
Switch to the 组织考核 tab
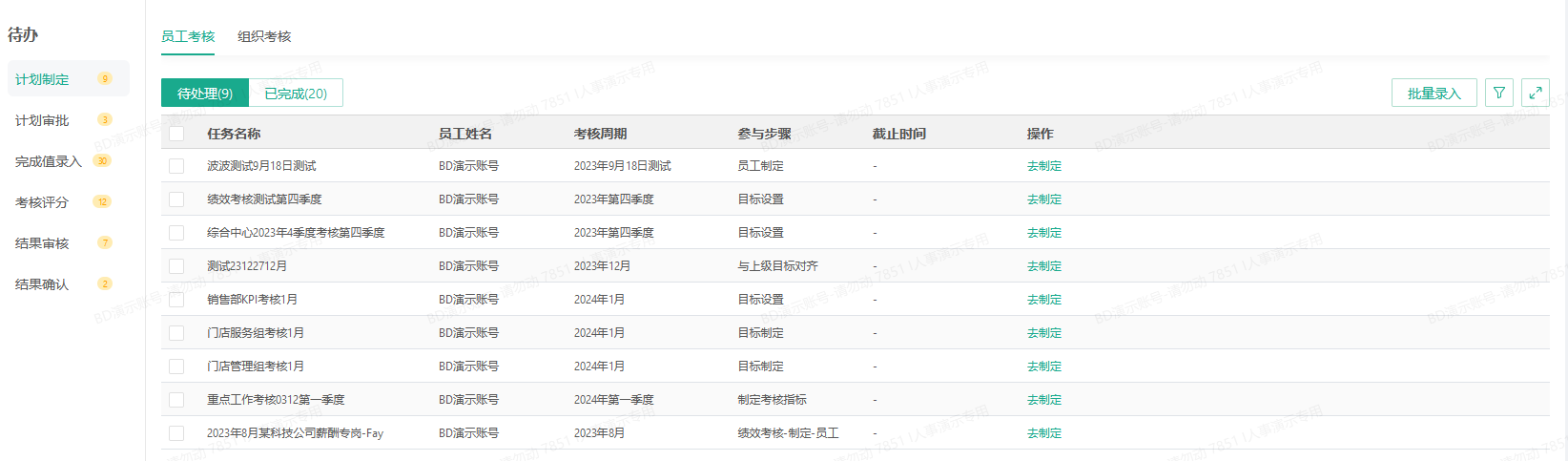[x=264, y=36]
